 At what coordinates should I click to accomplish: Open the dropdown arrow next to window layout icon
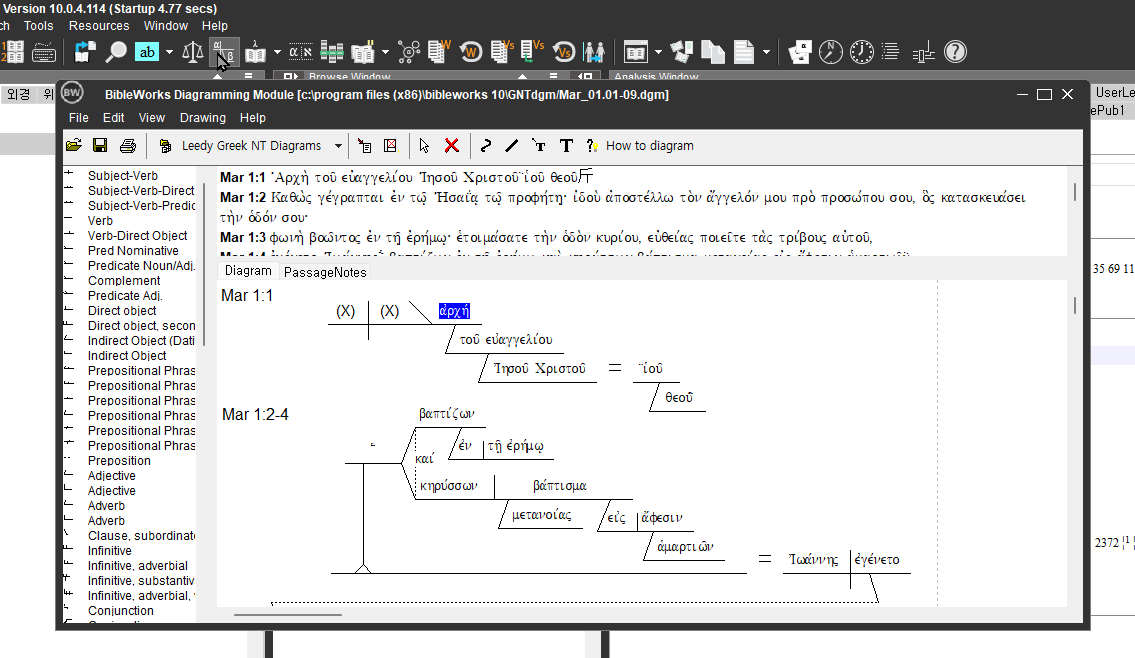tap(658, 51)
